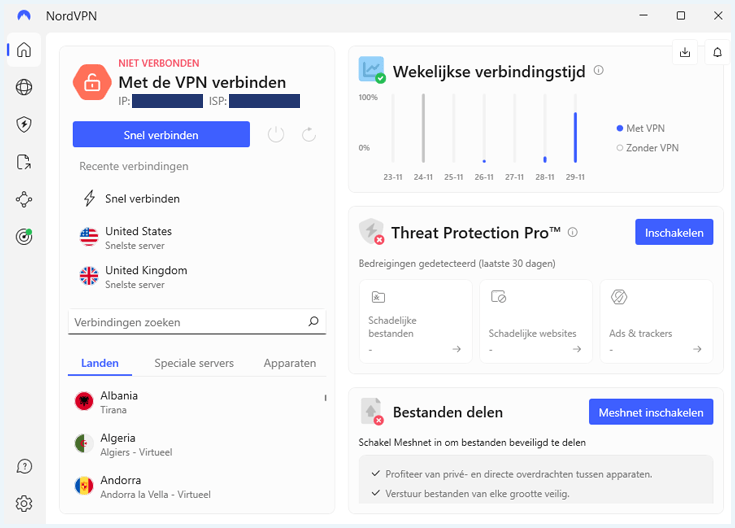Open the help chat bubble icon
Image resolution: width=735 pixels, height=528 pixels.
click(x=24, y=467)
